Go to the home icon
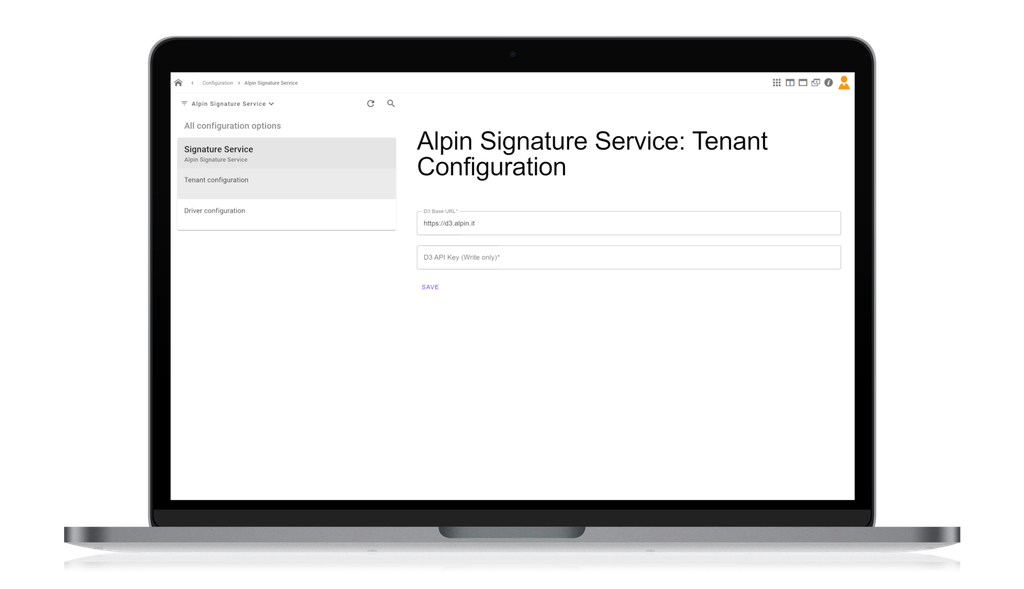This screenshot has height=589, width=1024. point(178,83)
